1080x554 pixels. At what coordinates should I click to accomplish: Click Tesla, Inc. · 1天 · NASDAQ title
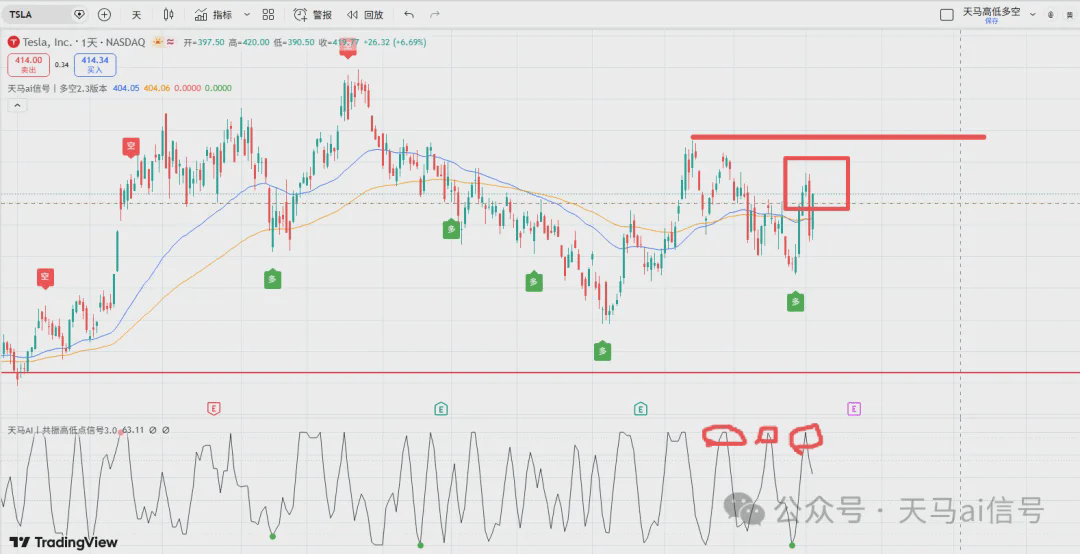[x=84, y=42]
